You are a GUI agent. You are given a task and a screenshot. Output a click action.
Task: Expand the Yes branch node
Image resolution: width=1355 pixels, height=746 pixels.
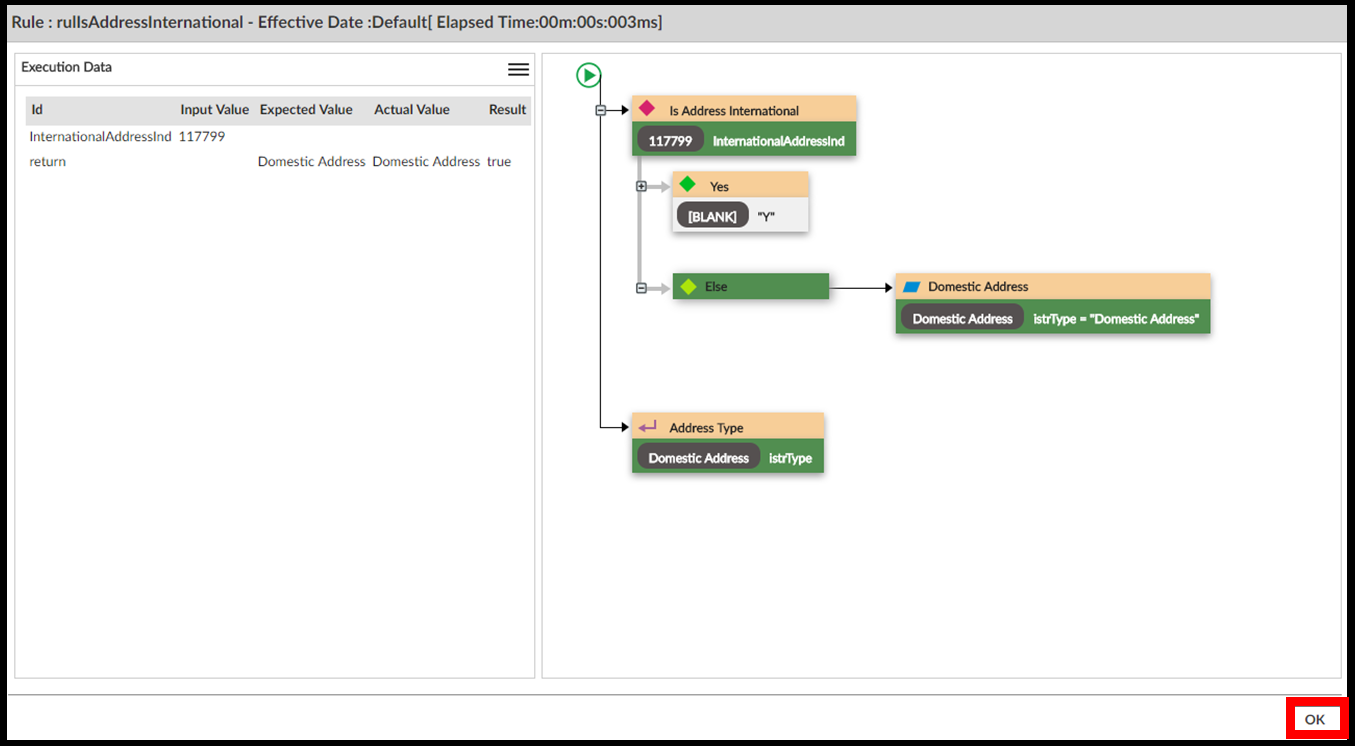641,186
